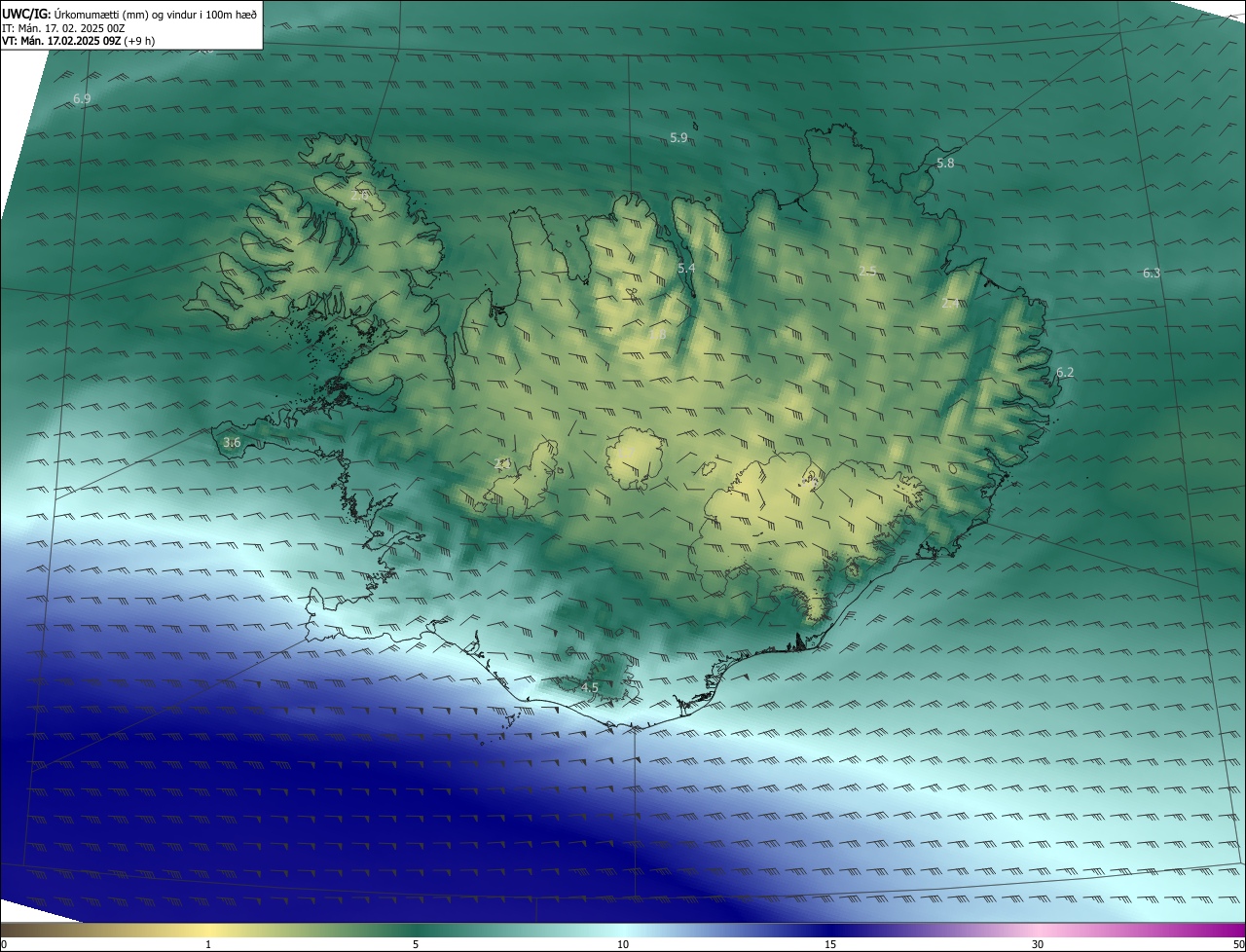Click the colorbar tick label 1
Image resolution: width=1246 pixels, height=952 pixels.
pos(208,944)
